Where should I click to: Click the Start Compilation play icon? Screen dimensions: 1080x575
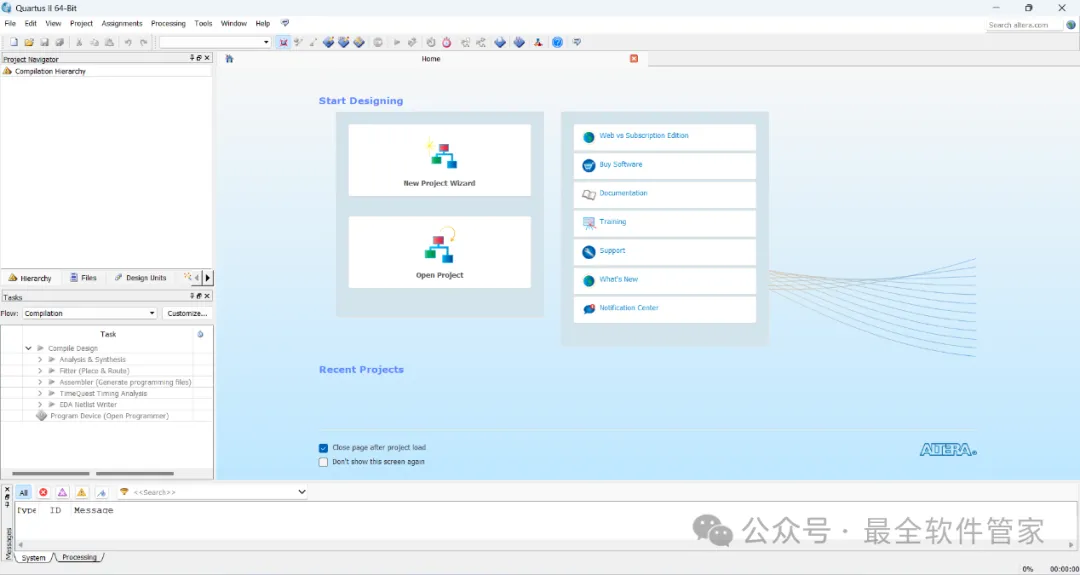point(397,42)
